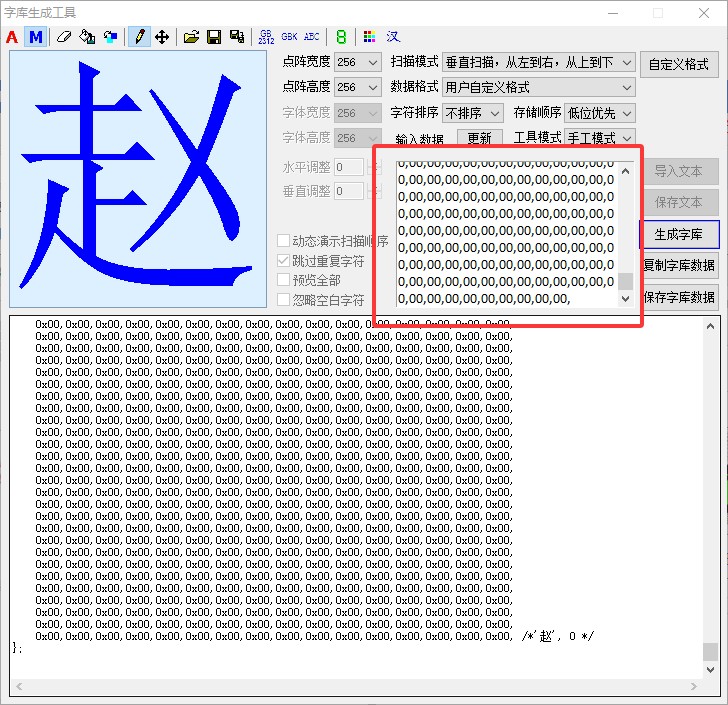The width and height of the screenshot is (728, 705).
Task: Click the 导入文本 button
Action: point(679,171)
